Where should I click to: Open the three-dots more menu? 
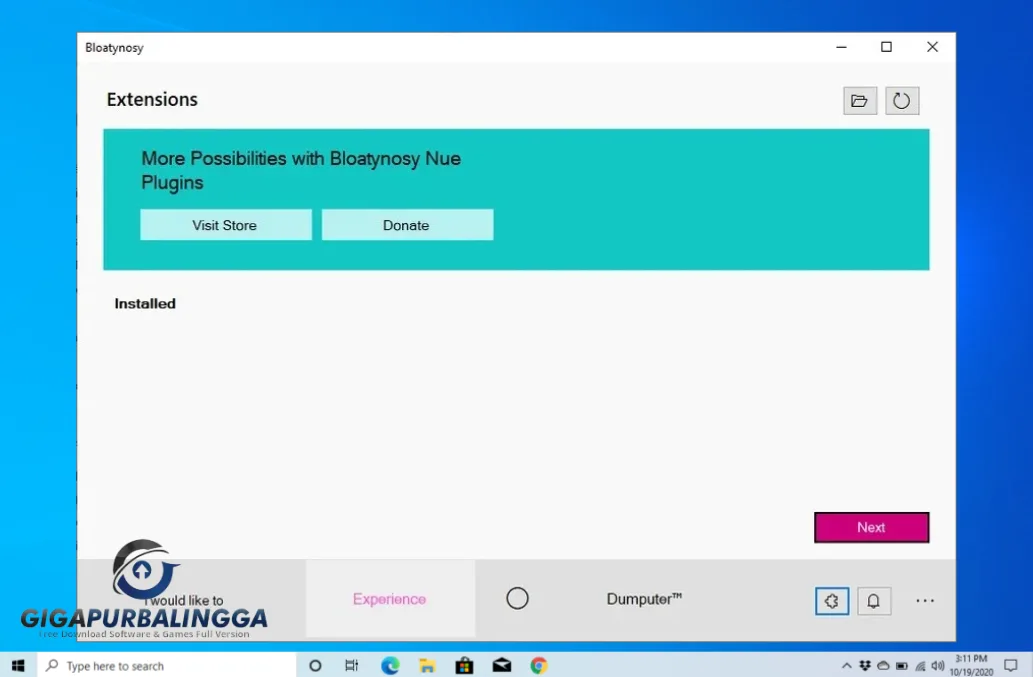925,601
